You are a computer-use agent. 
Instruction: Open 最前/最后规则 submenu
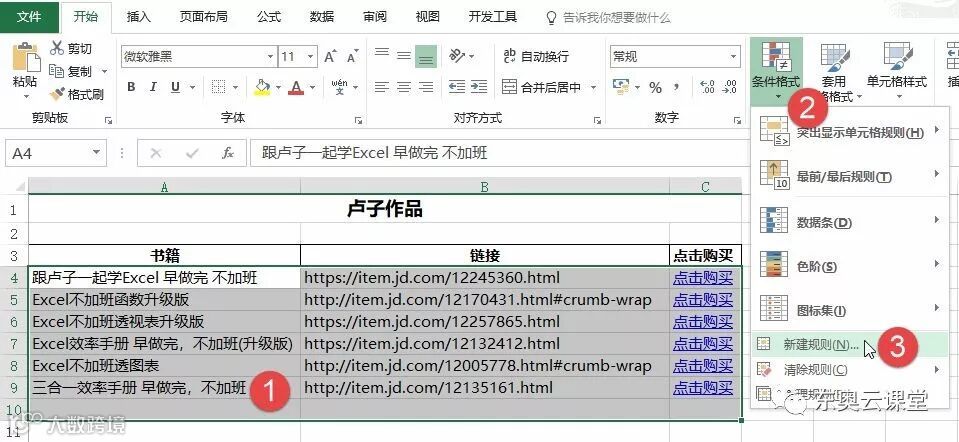click(849, 177)
